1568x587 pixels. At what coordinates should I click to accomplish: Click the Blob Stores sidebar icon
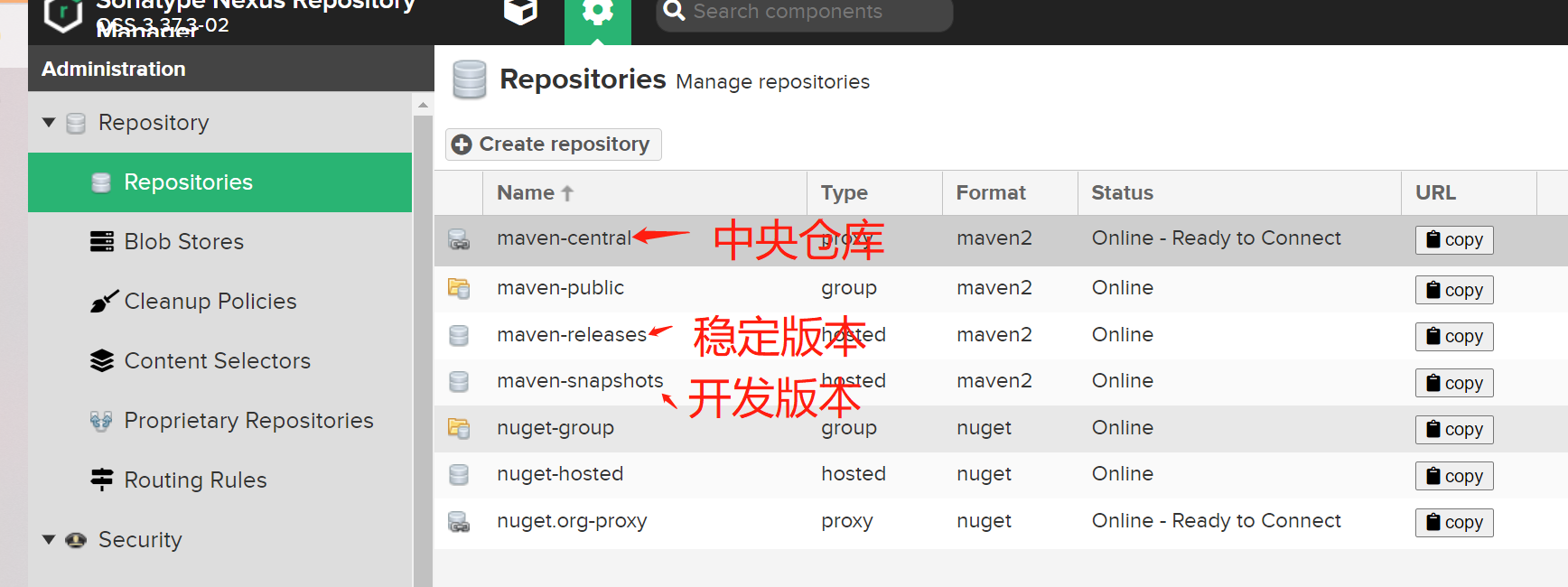[102, 241]
